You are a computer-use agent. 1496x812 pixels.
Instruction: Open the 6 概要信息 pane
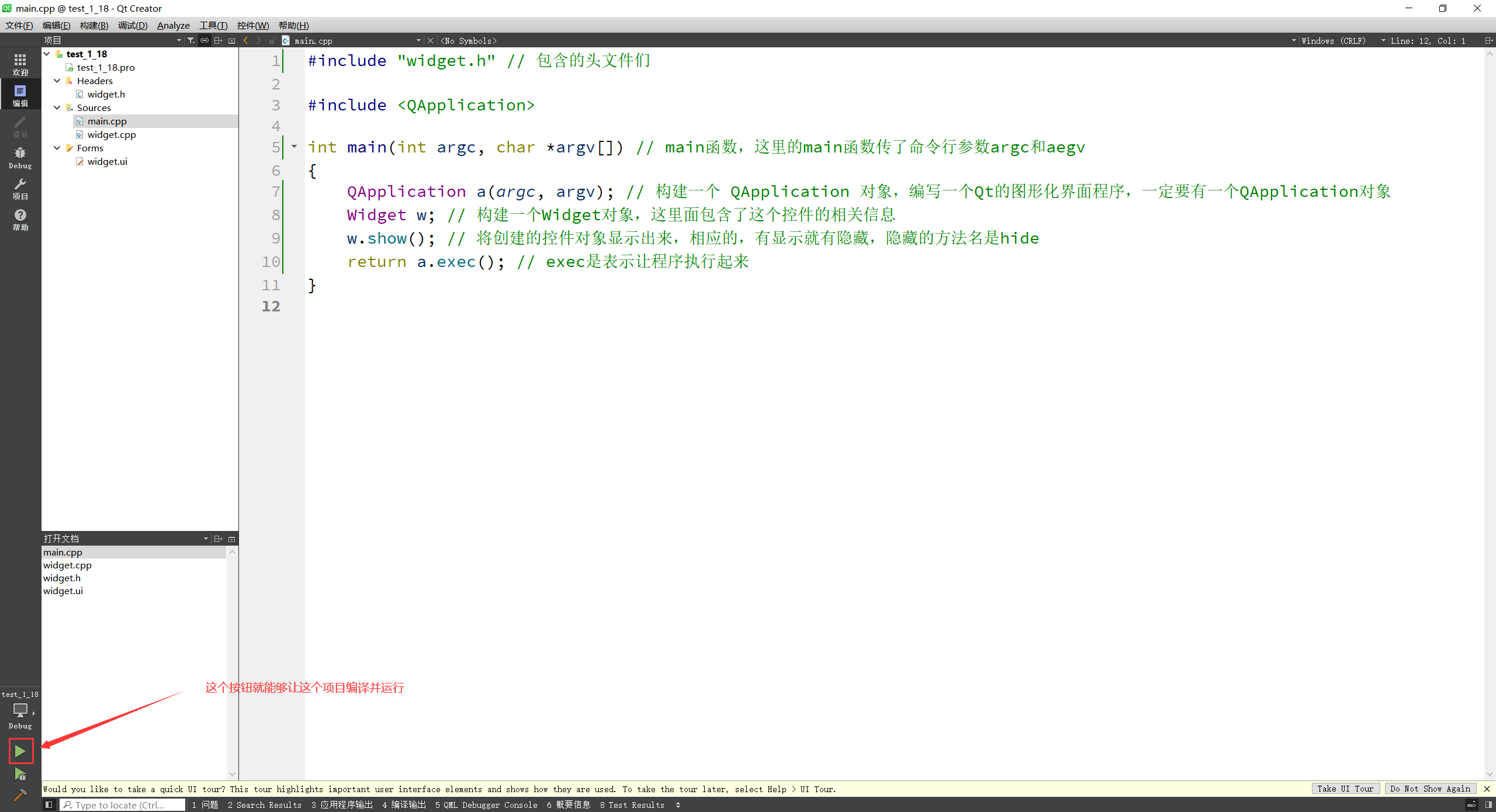click(569, 805)
